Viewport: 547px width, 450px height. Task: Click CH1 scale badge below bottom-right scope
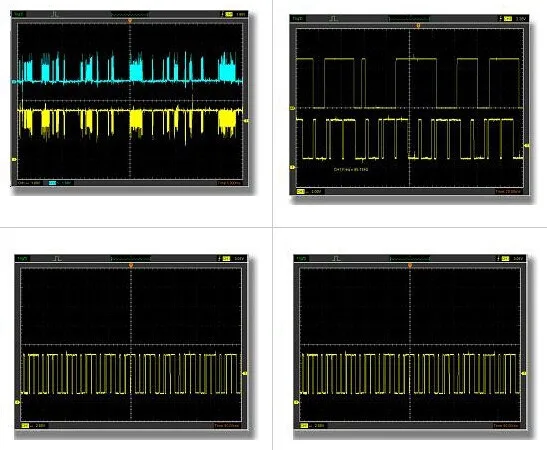pos(304,426)
